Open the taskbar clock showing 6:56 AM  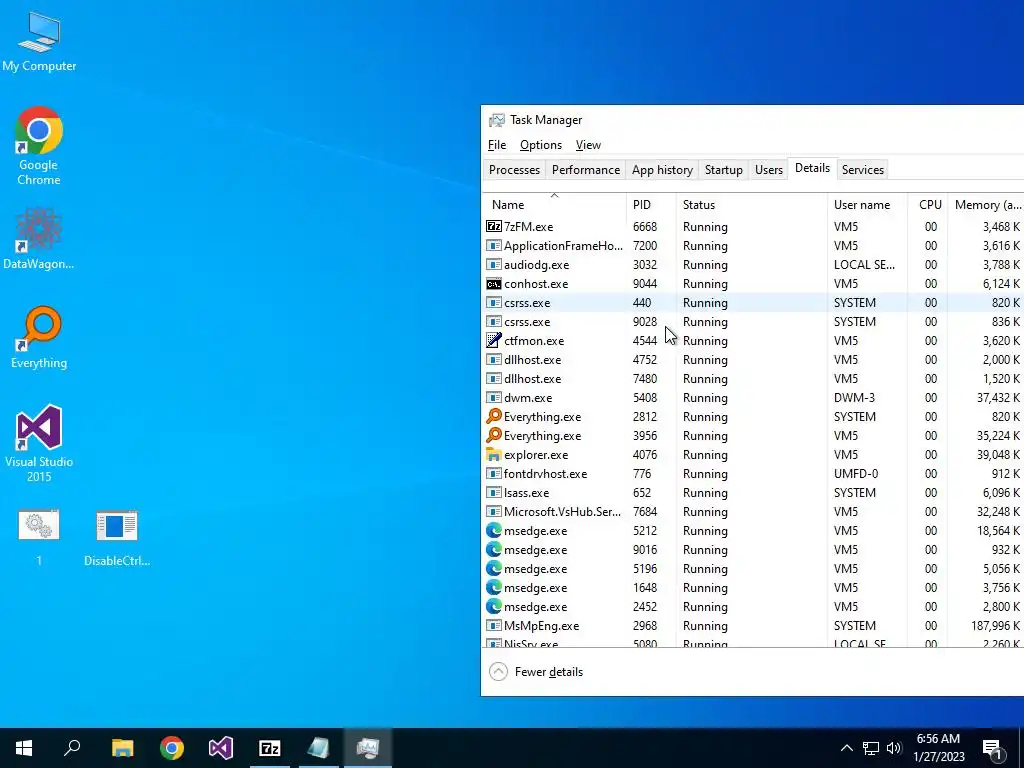(938, 748)
